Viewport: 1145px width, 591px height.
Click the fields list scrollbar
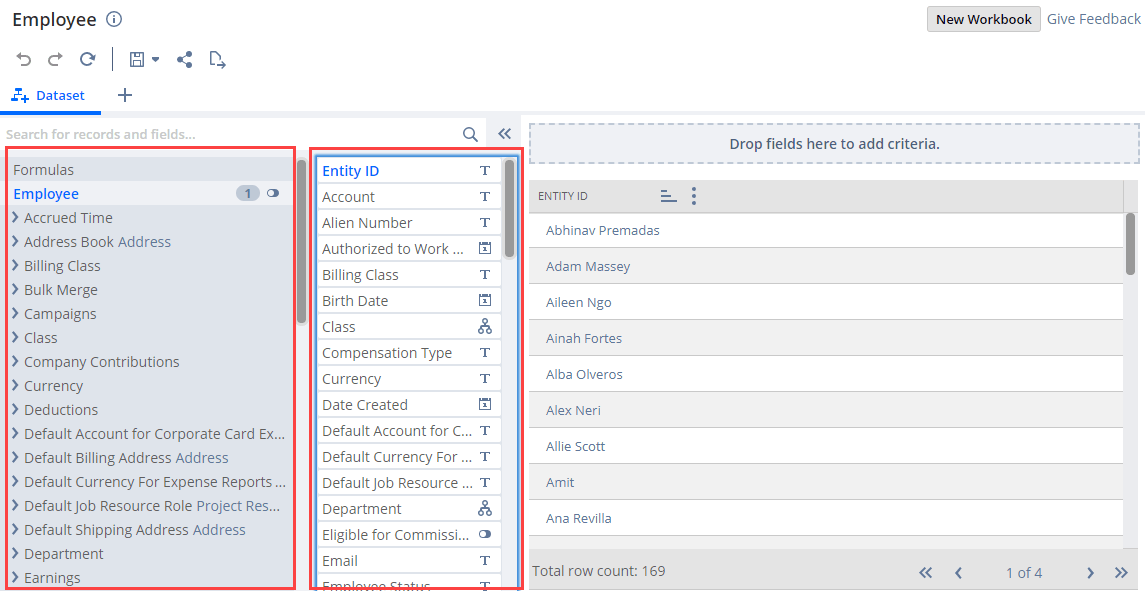[x=510, y=209]
